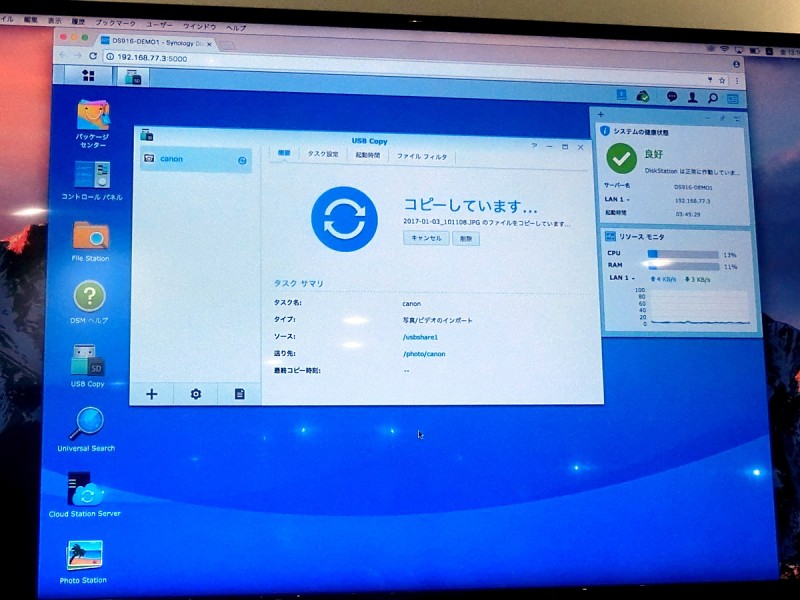
Task: Click the browser back arrow
Action: pos(63,55)
